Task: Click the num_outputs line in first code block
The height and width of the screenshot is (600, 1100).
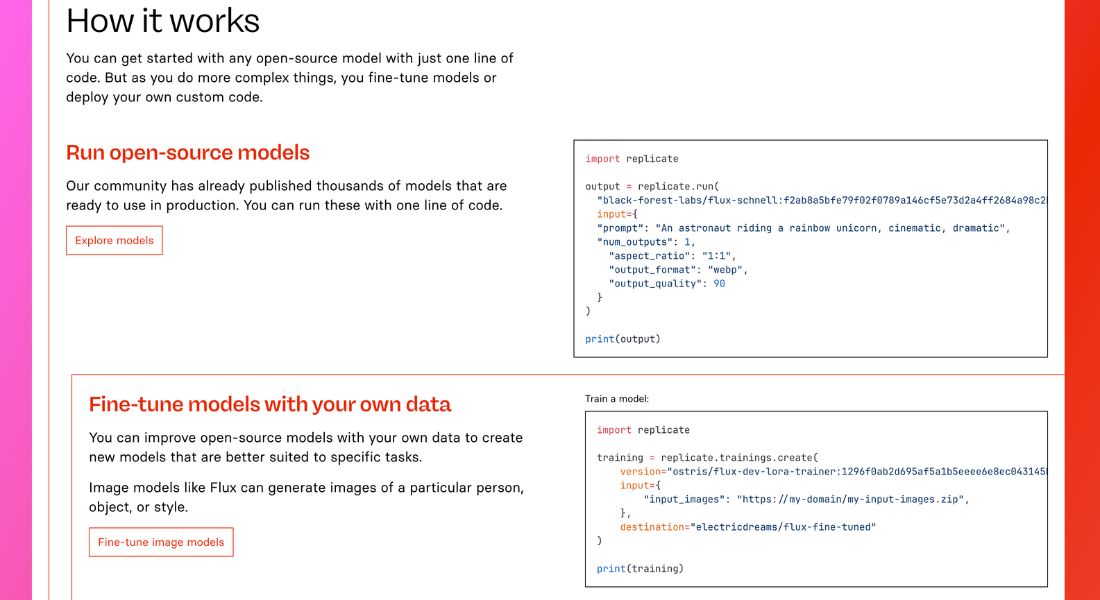Action: coord(646,242)
